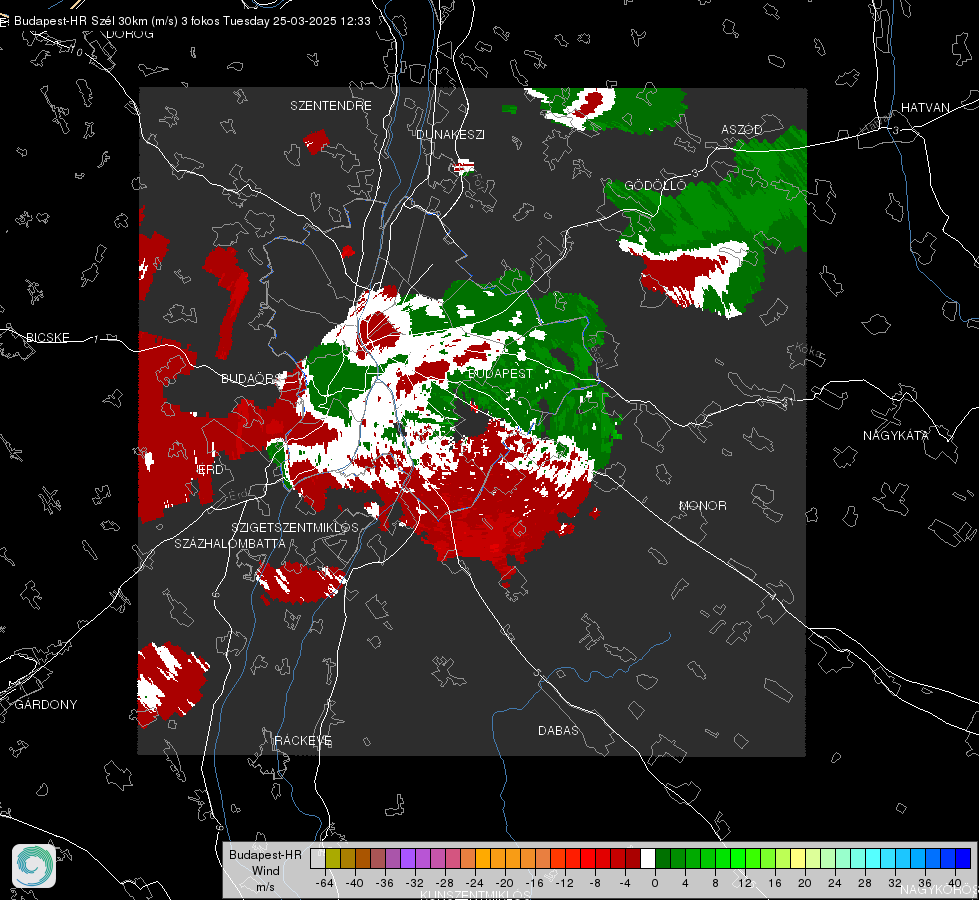Select the BUDAPEST city label
The image size is (979, 900).
500,373
